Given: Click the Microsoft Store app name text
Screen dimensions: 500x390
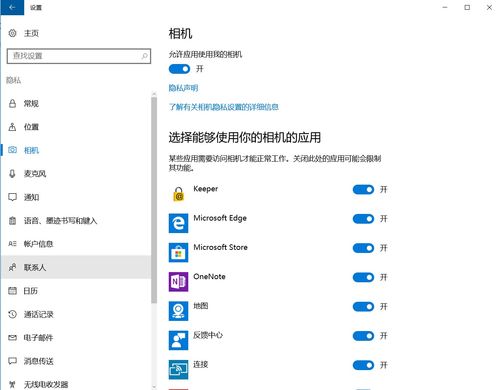Looking at the screenshot, I should click(x=220, y=247).
